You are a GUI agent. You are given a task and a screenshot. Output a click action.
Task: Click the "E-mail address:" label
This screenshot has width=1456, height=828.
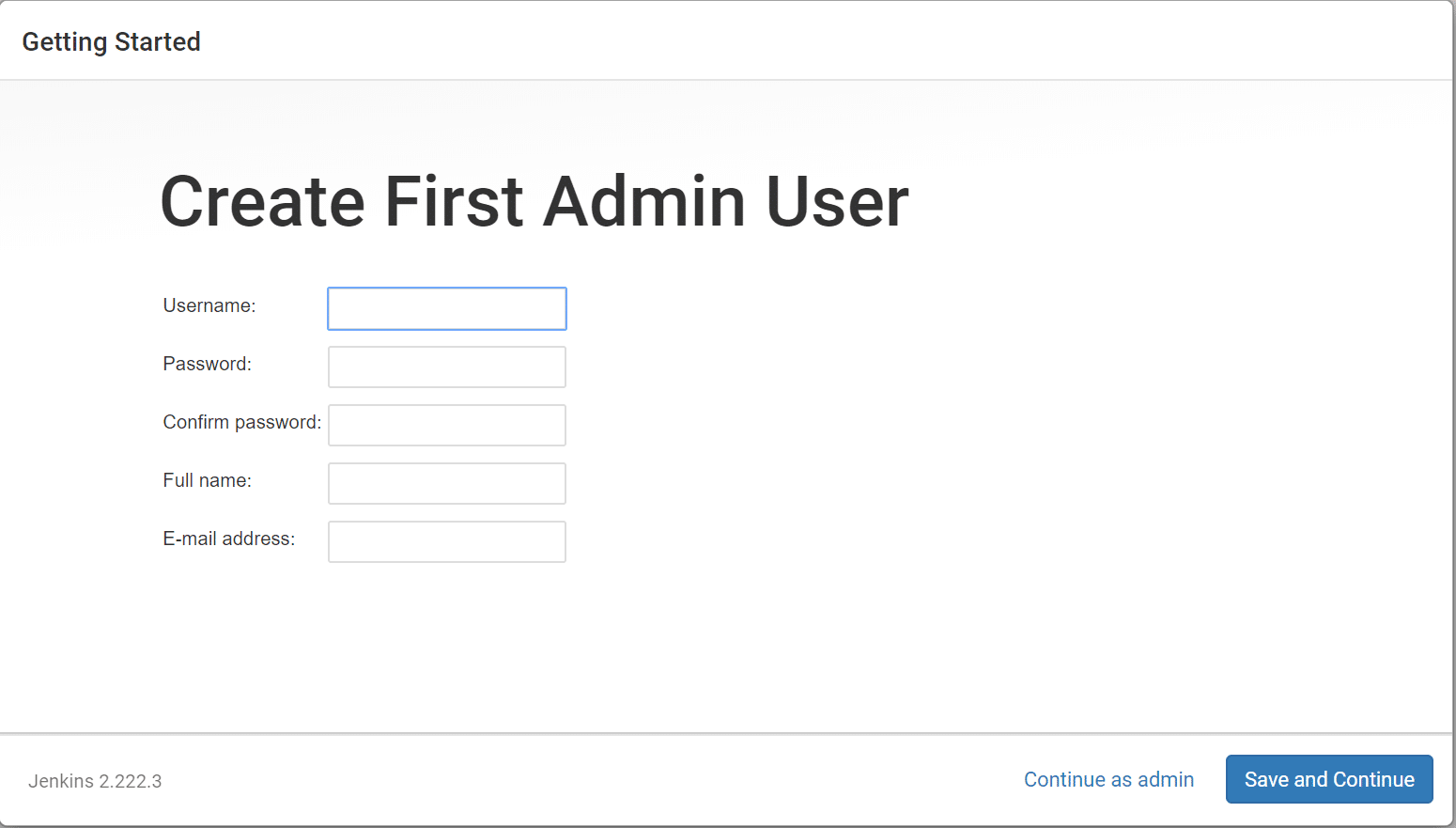[228, 539]
